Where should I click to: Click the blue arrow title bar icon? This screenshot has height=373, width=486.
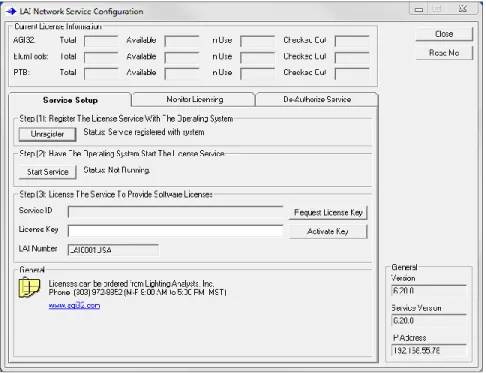[x=11, y=11]
